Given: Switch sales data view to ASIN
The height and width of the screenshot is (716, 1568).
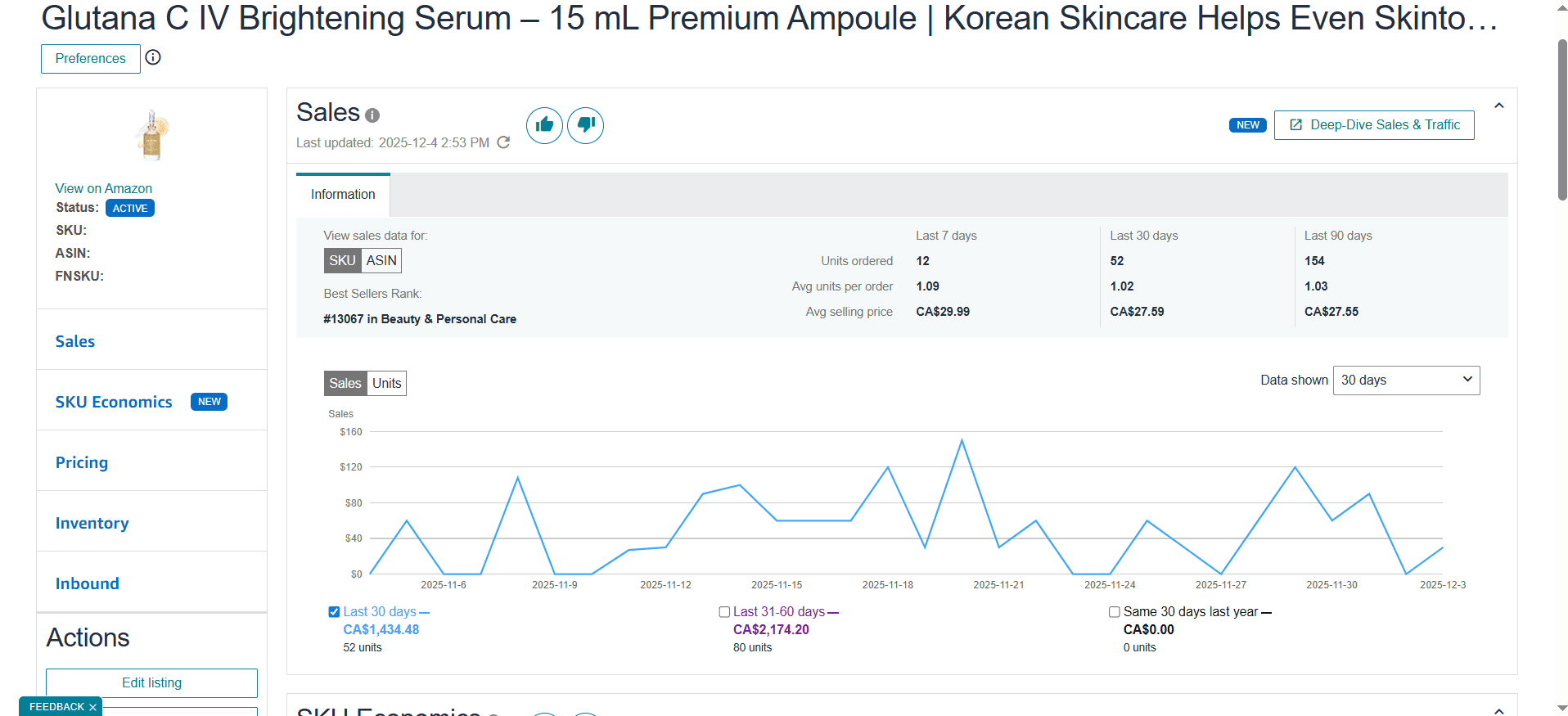Looking at the screenshot, I should [x=381, y=260].
